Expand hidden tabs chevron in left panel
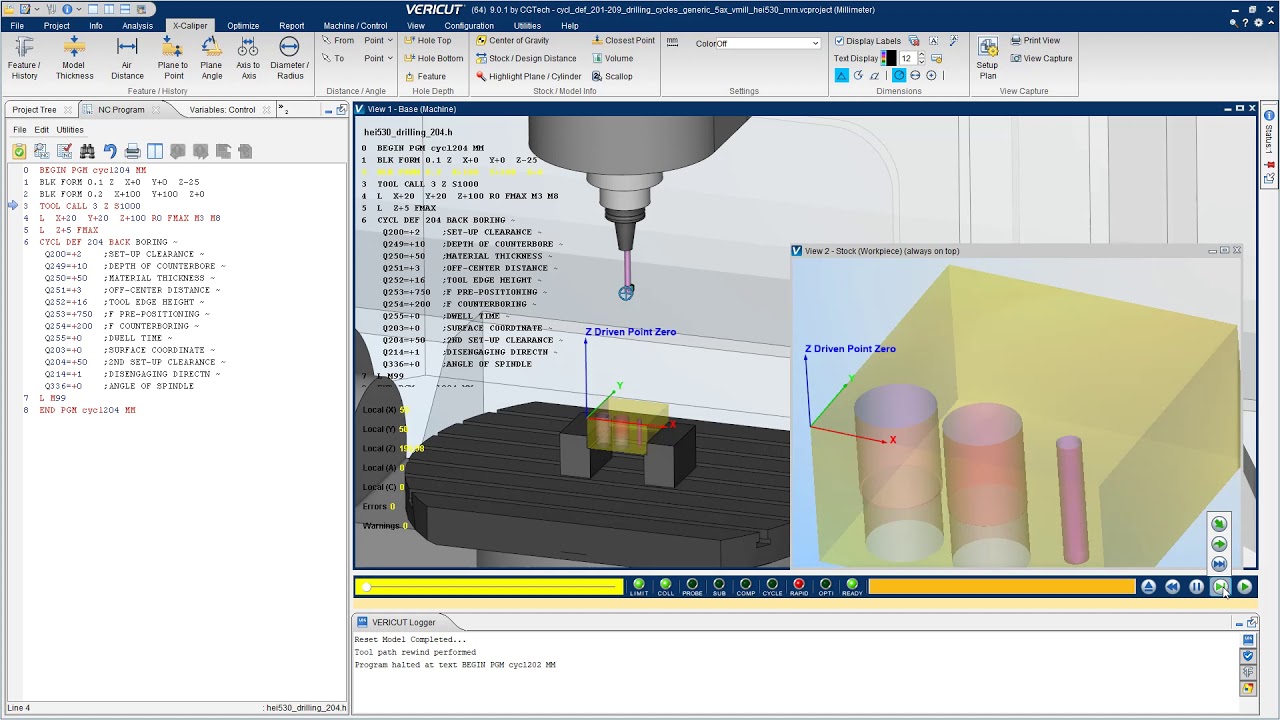This screenshot has height=720, width=1280. (283, 109)
